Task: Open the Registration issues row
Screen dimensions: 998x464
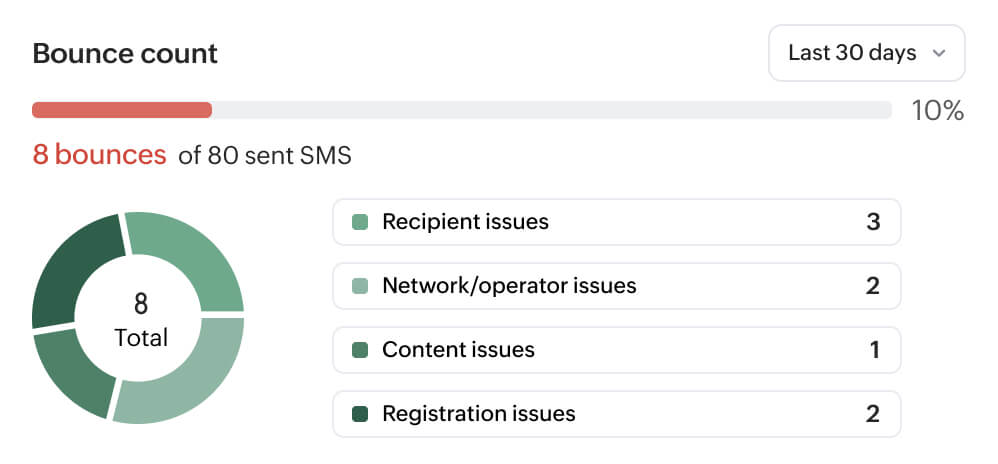Action: (x=617, y=414)
